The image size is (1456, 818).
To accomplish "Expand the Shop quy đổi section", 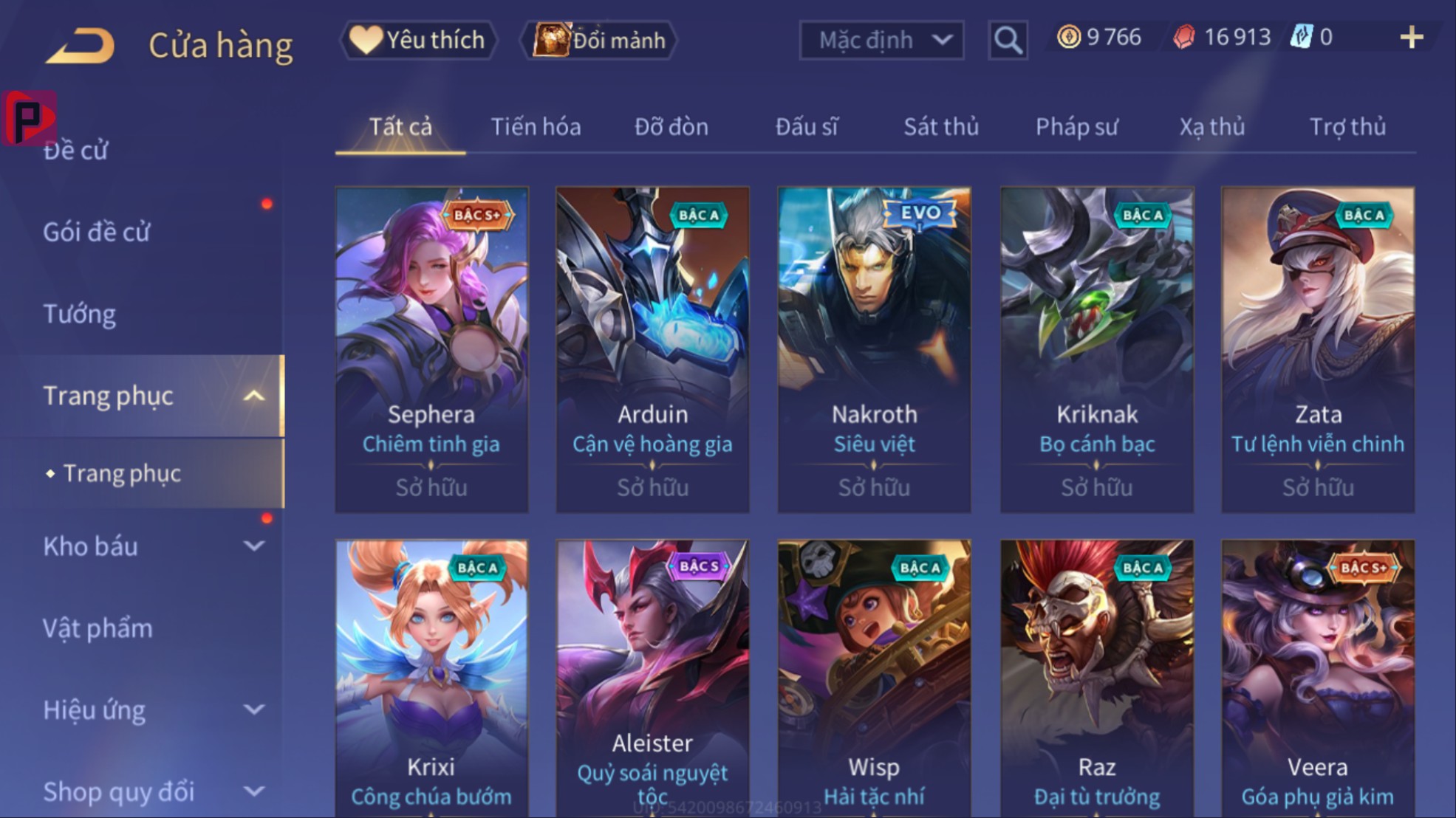I will 253,791.
